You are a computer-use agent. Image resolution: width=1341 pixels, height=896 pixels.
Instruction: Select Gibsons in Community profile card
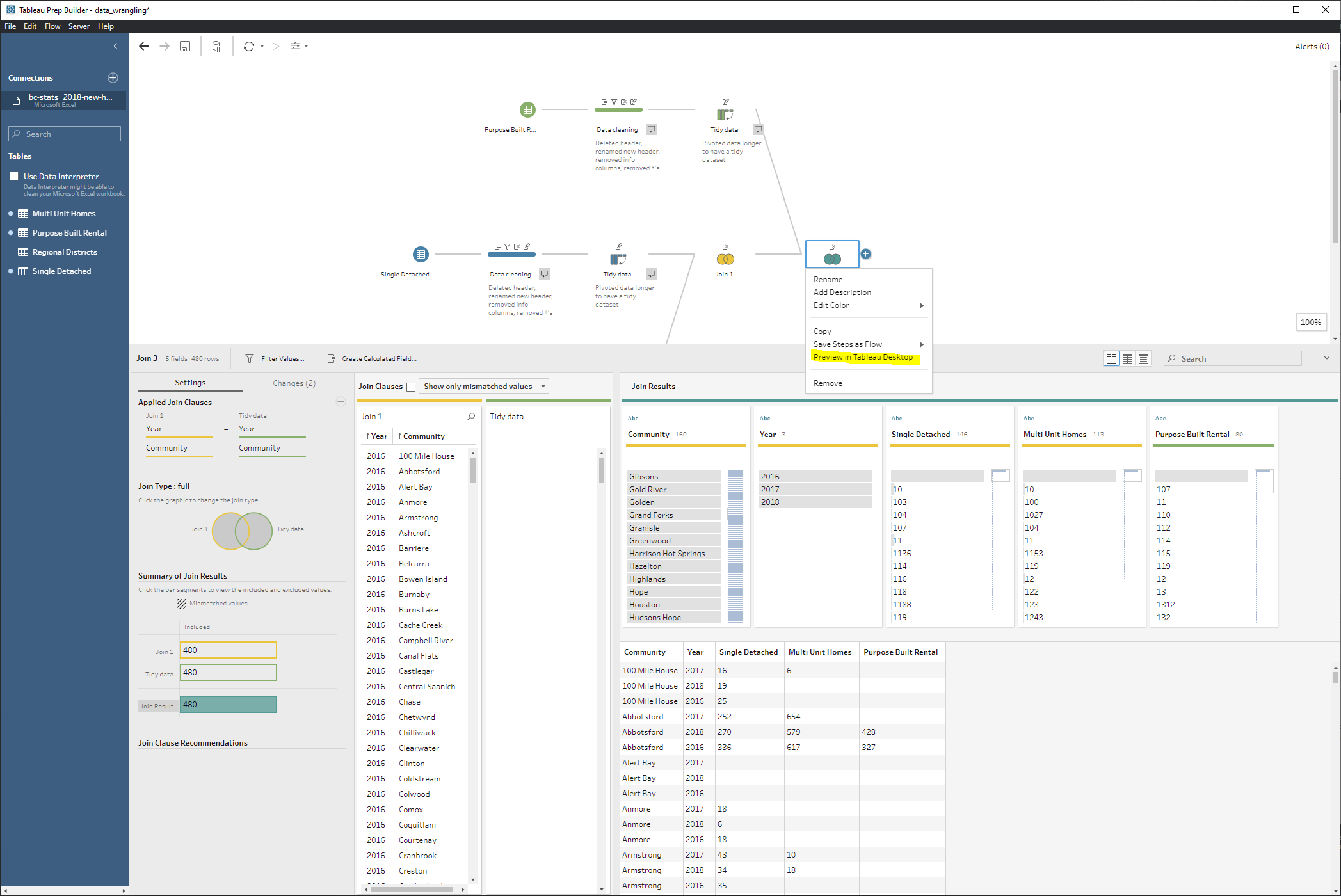(x=675, y=477)
